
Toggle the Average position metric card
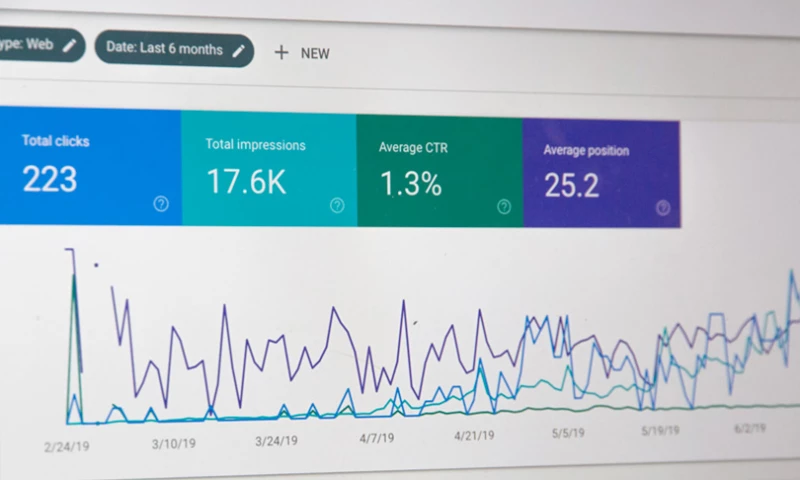click(x=602, y=174)
